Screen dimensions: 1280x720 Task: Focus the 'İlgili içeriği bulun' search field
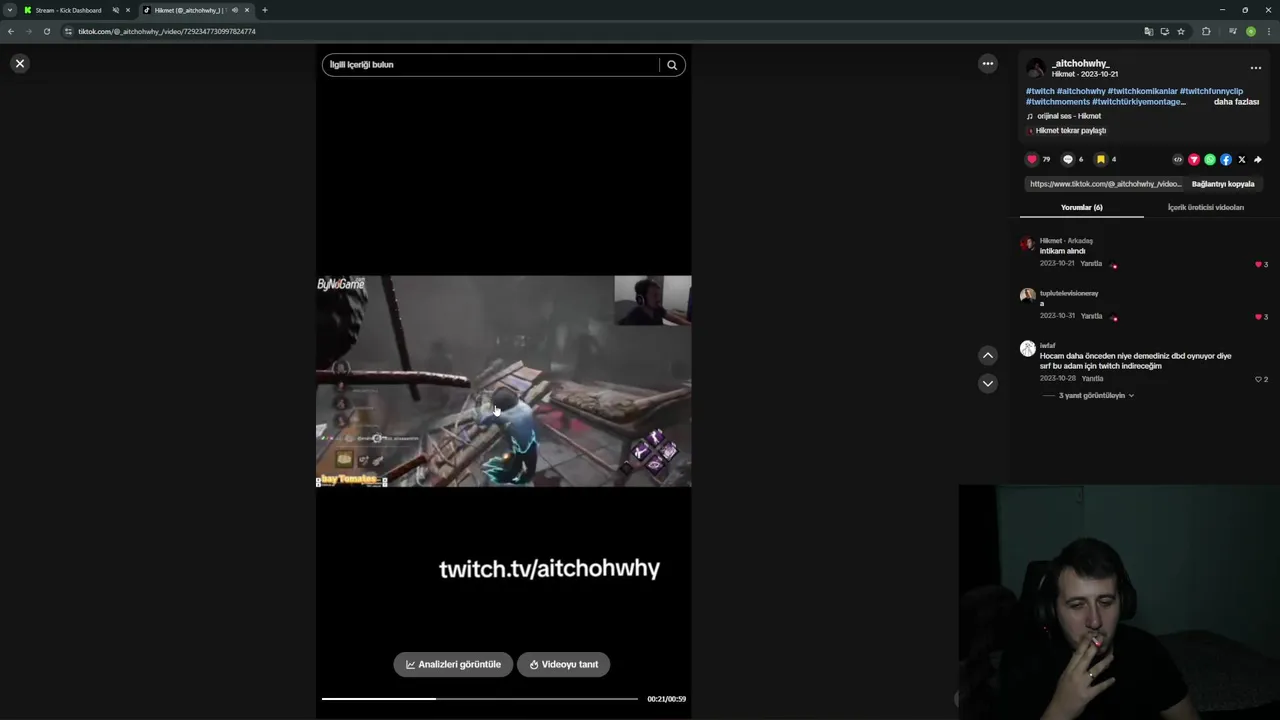(x=490, y=65)
